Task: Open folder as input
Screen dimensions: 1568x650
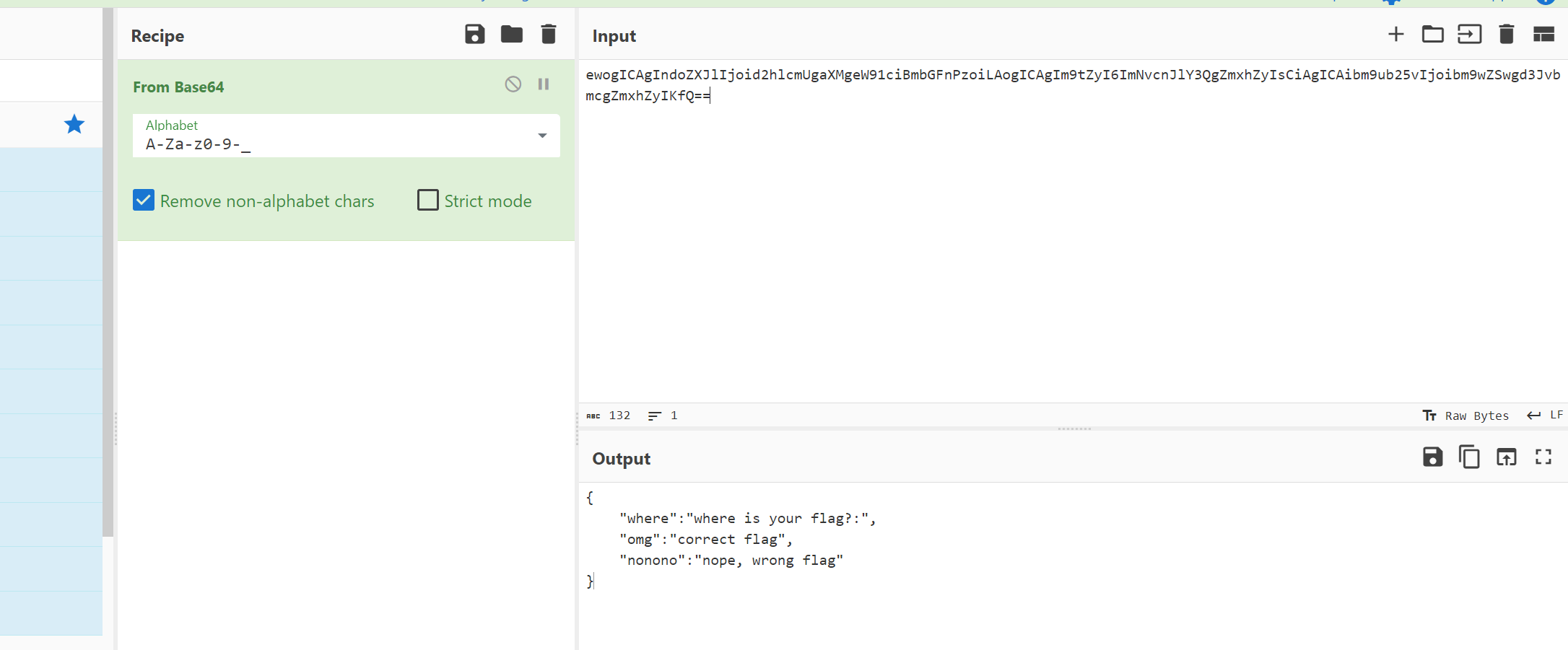Action: pyautogui.click(x=1432, y=34)
